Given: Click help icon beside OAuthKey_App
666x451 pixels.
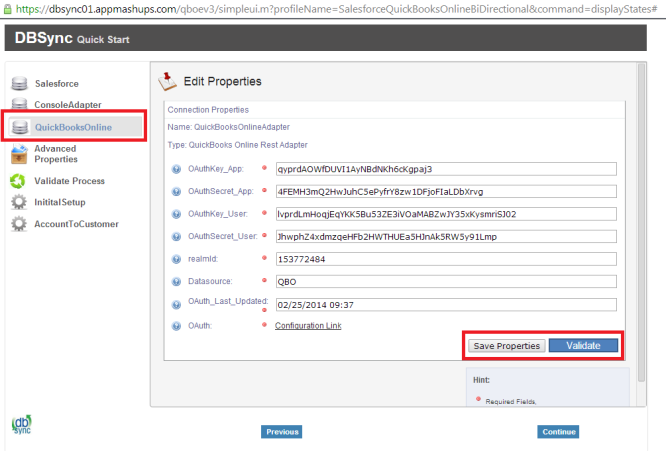Looking at the screenshot, I should pos(176,169).
